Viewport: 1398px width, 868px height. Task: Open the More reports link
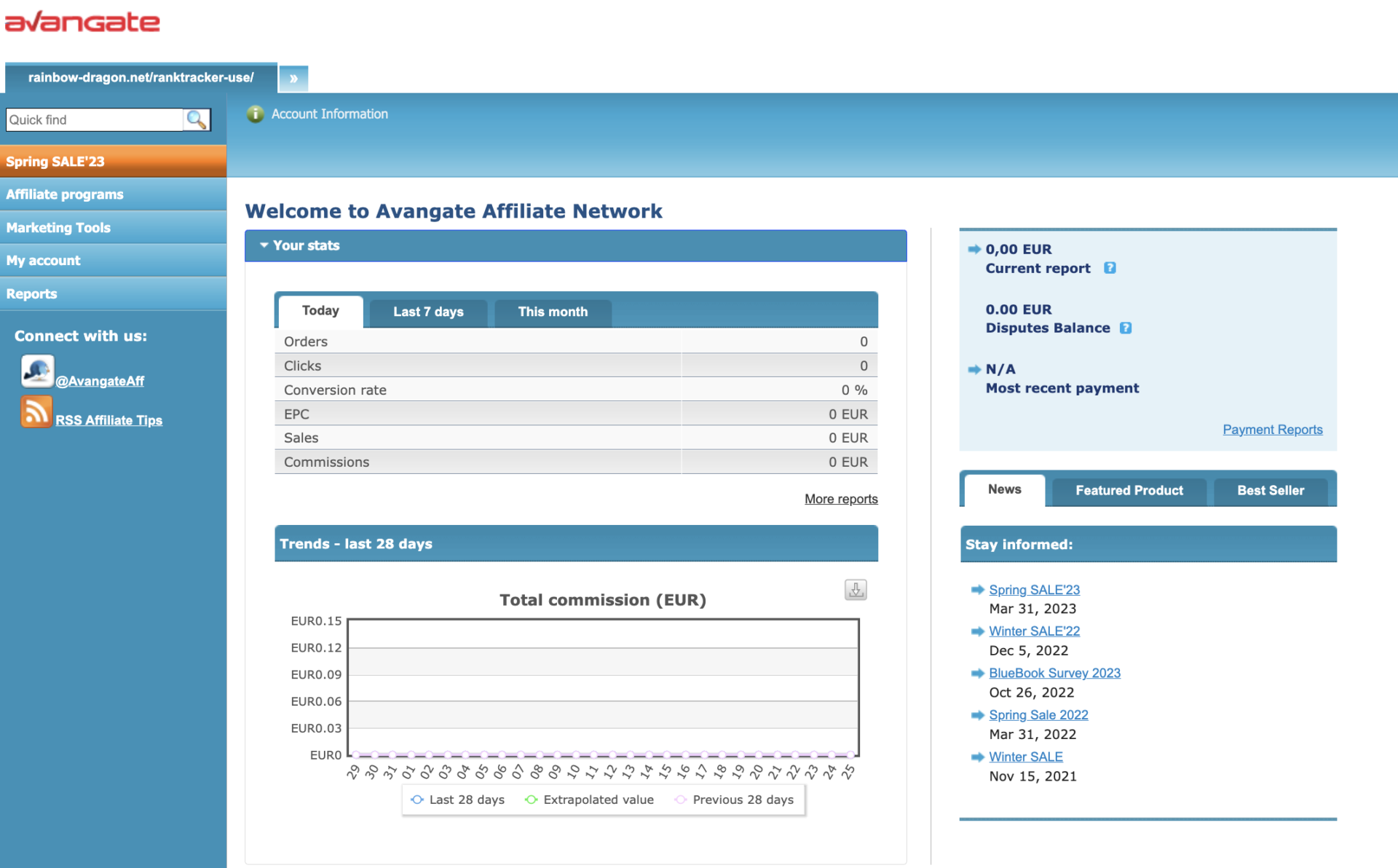(841, 499)
